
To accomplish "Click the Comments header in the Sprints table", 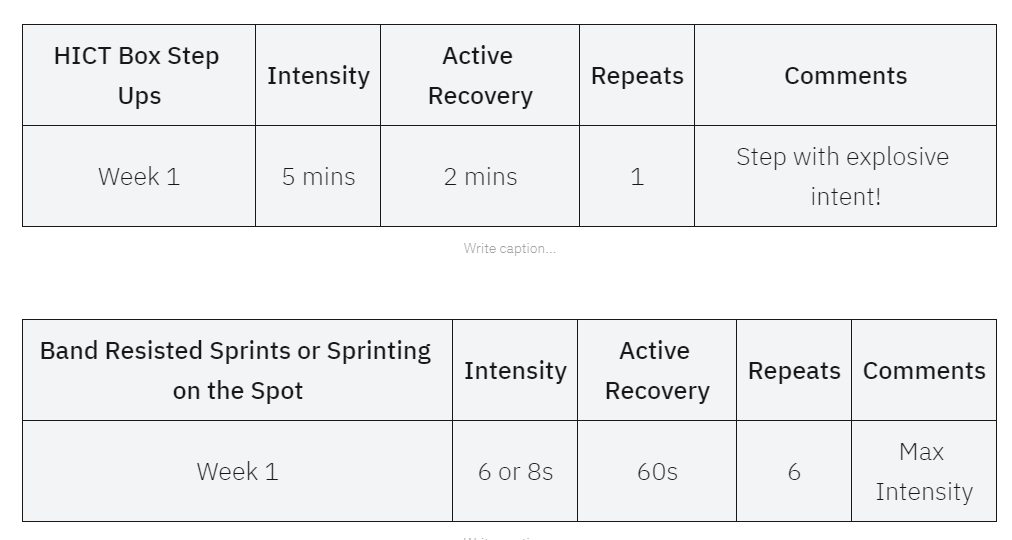I will tap(924, 371).
